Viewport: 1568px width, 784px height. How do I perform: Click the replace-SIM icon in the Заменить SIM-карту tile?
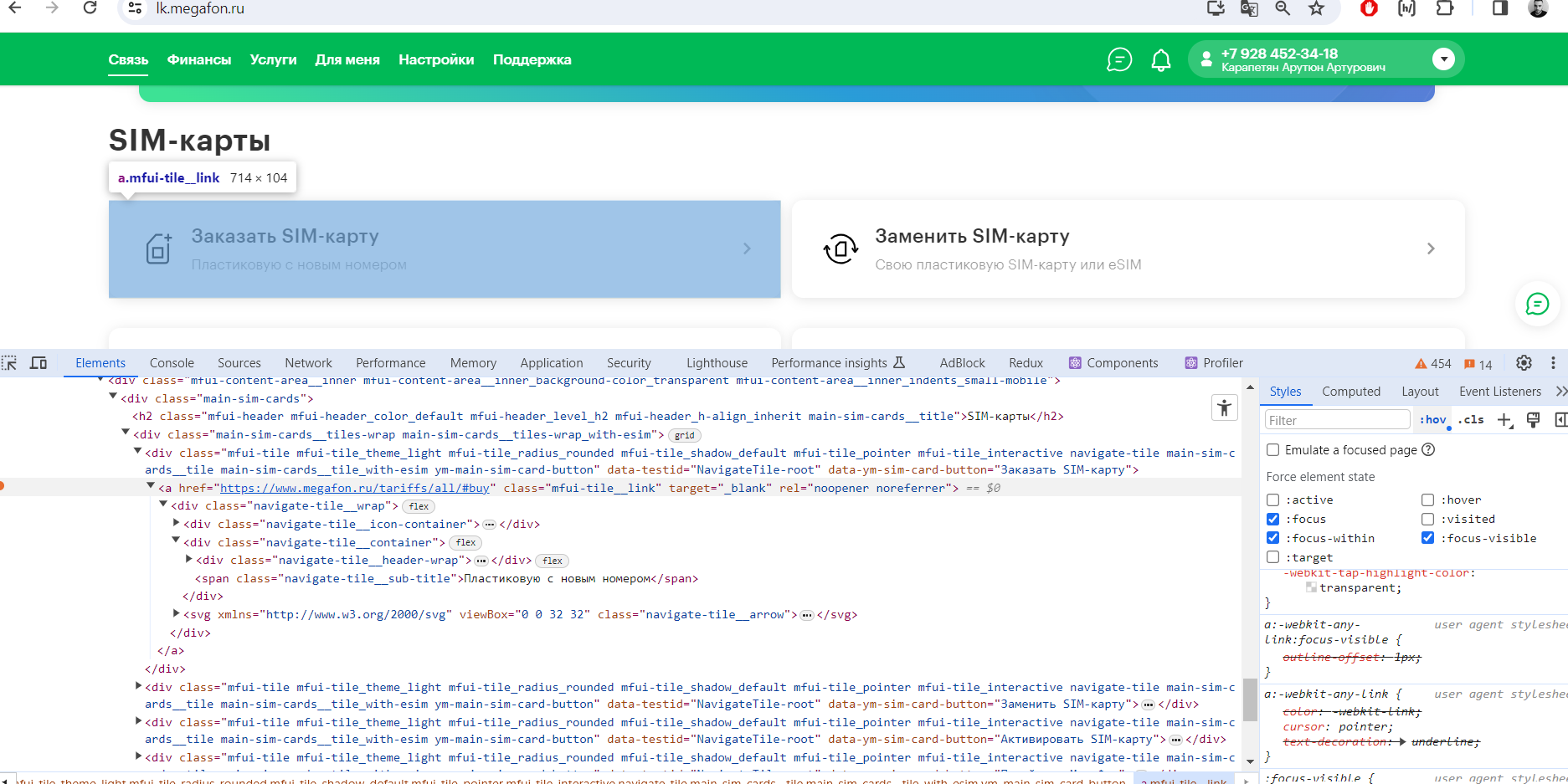[x=841, y=249]
